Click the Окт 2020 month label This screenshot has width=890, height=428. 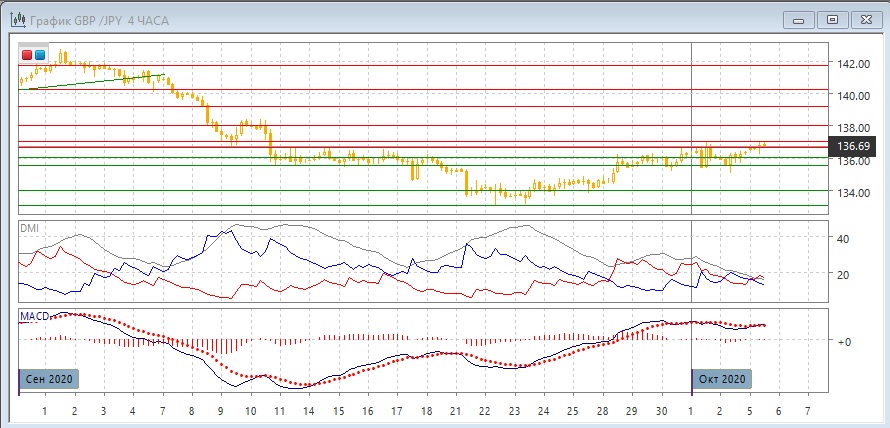point(721,380)
